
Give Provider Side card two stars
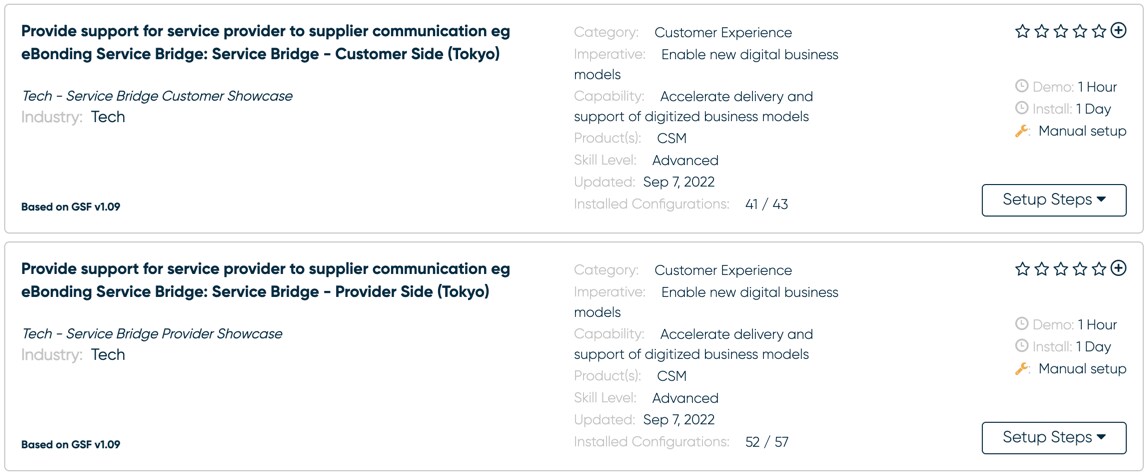tap(1041, 269)
